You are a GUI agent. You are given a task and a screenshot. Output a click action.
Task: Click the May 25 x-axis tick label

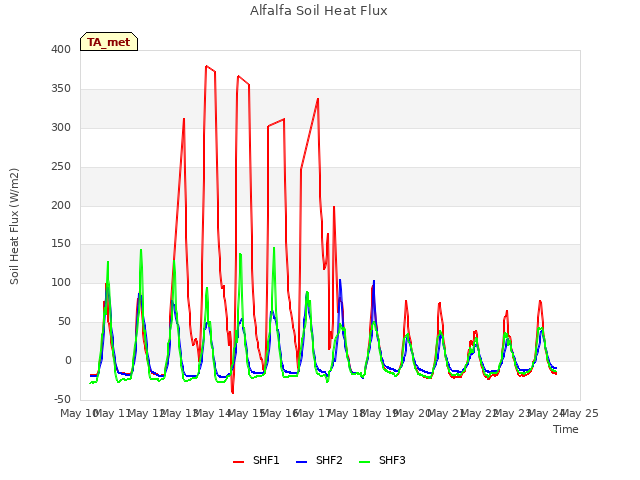point(580,413)
